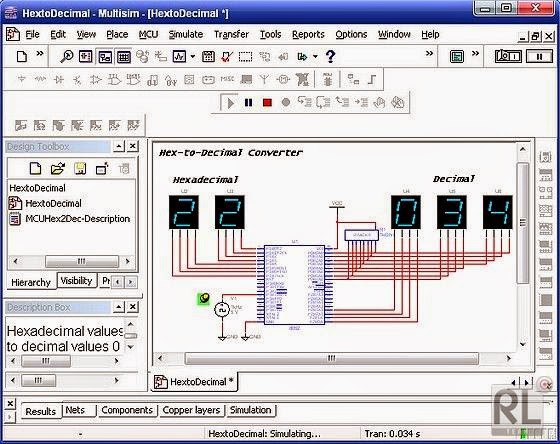Switch to the Simulation tab

coord(250,410)
